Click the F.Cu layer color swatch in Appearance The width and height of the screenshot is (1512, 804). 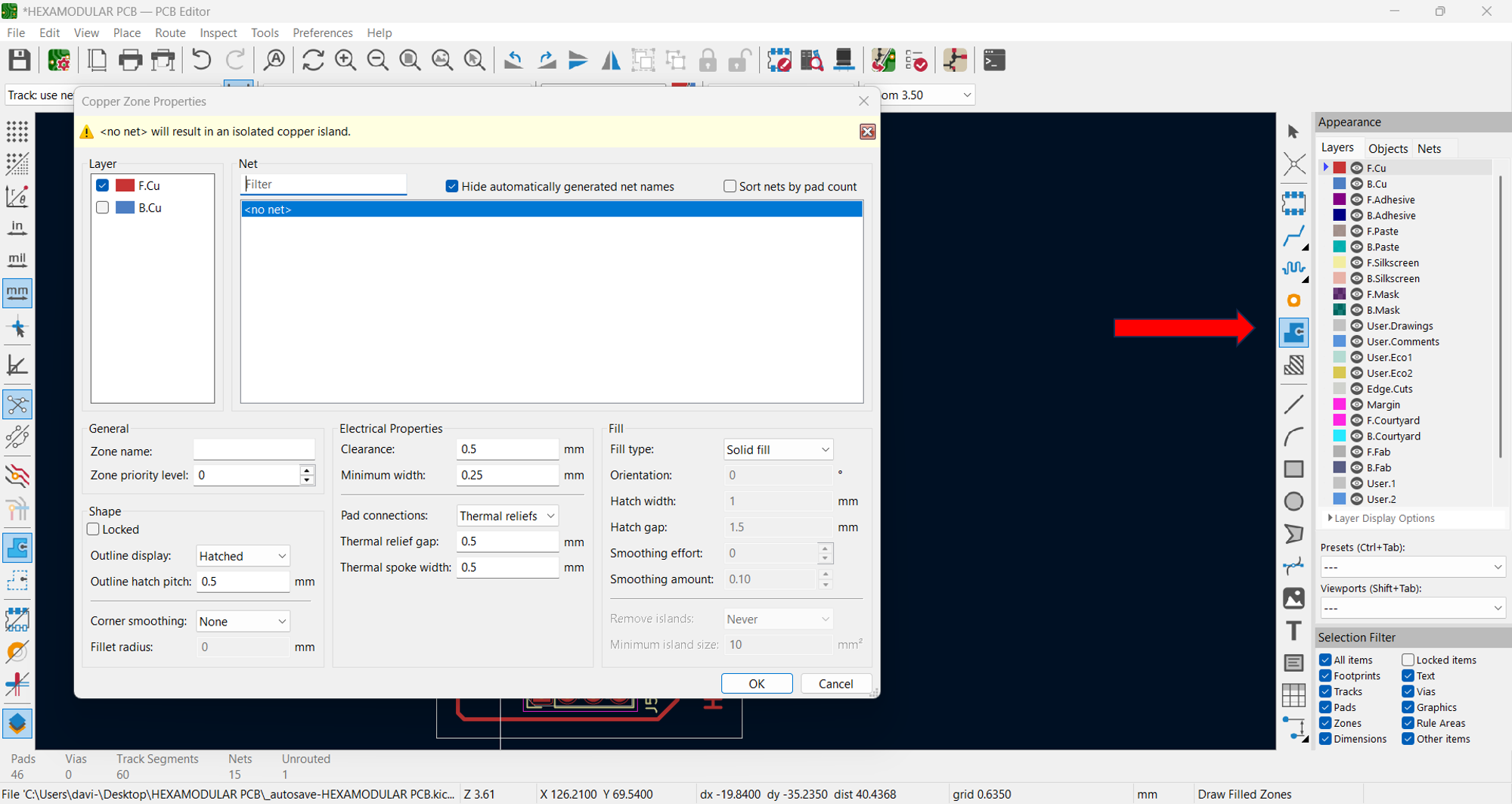point(1340,168)
